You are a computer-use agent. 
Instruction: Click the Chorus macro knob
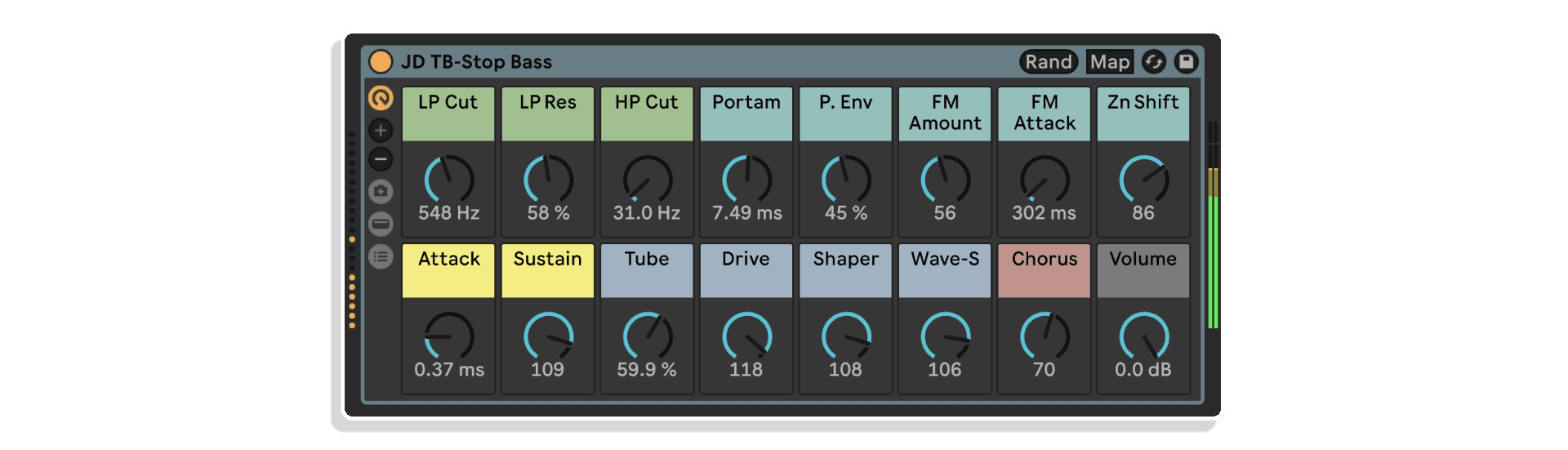pyautogui.click(x=1045, y=336)
